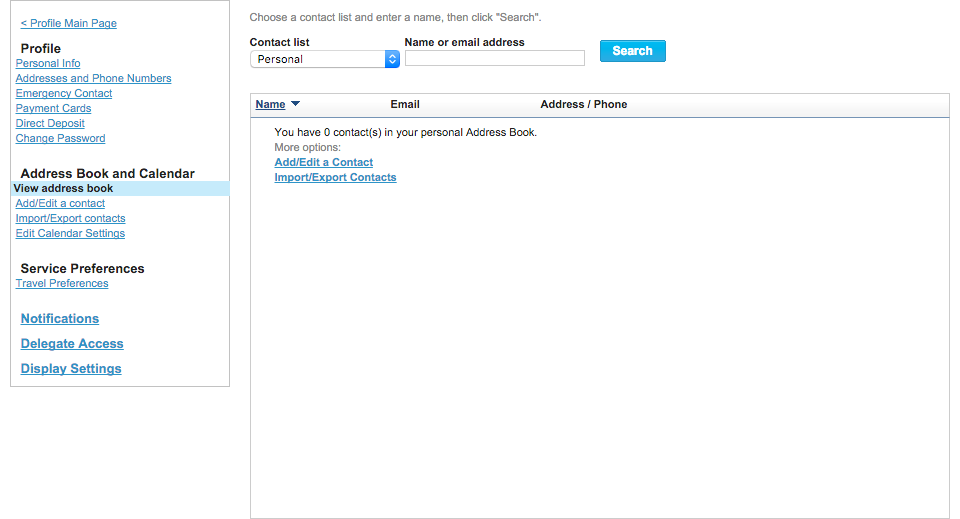This screenshot has width=960, height=519.
Task: Open the Display Settings section
Action: (x=71, y=369)
